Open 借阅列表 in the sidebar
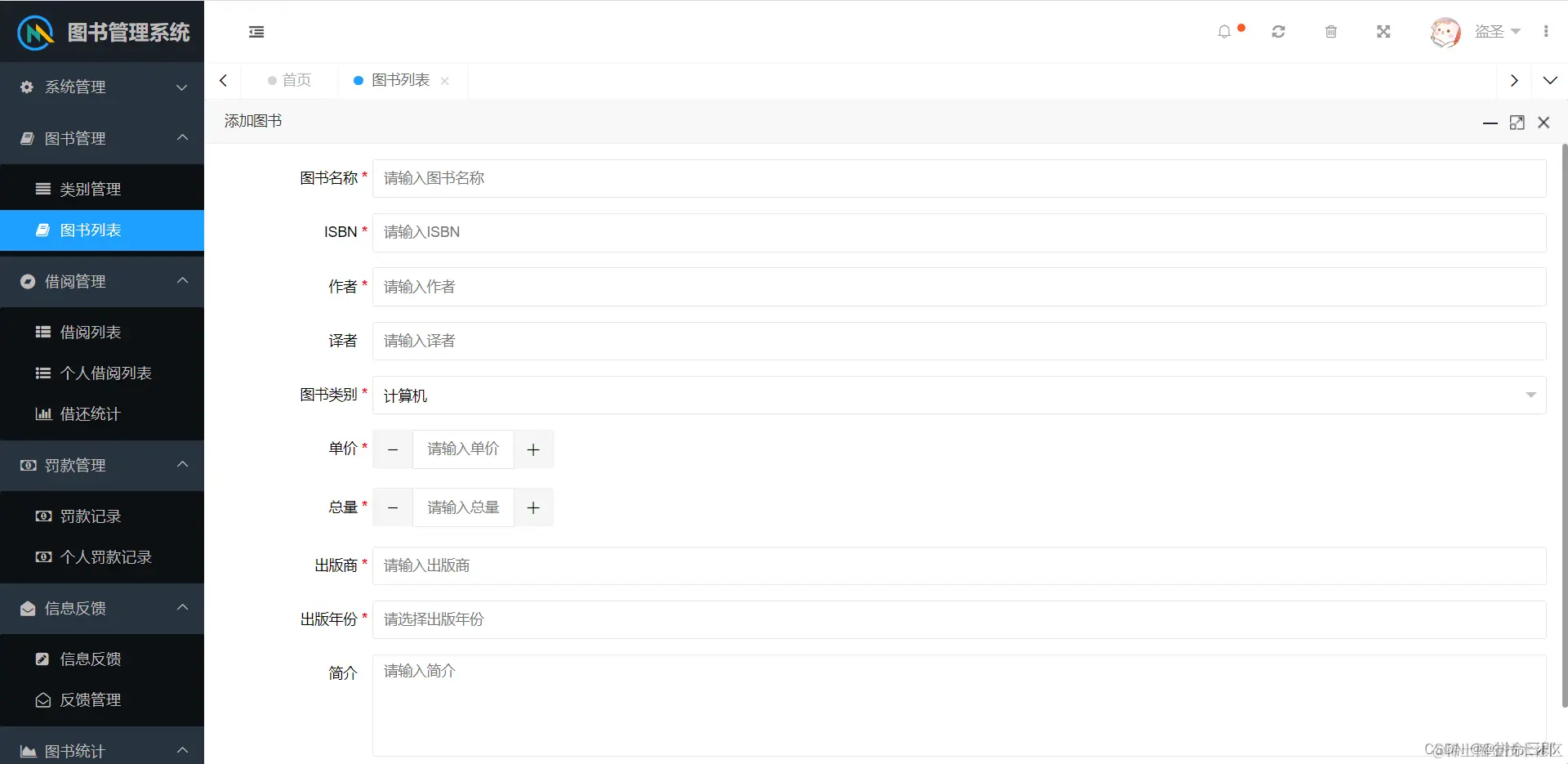This screenshot has height=764, width=1568. [x=102, y=332]
